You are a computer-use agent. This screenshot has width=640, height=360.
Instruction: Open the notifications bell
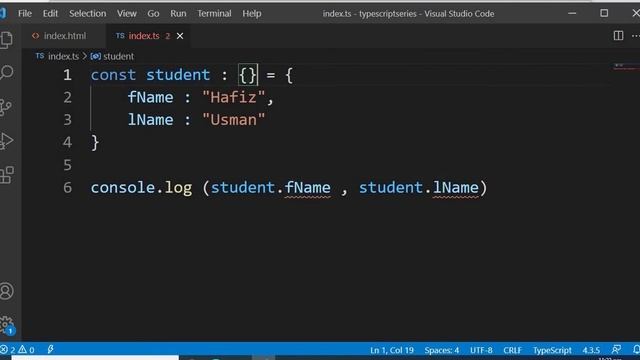point(636,349)
